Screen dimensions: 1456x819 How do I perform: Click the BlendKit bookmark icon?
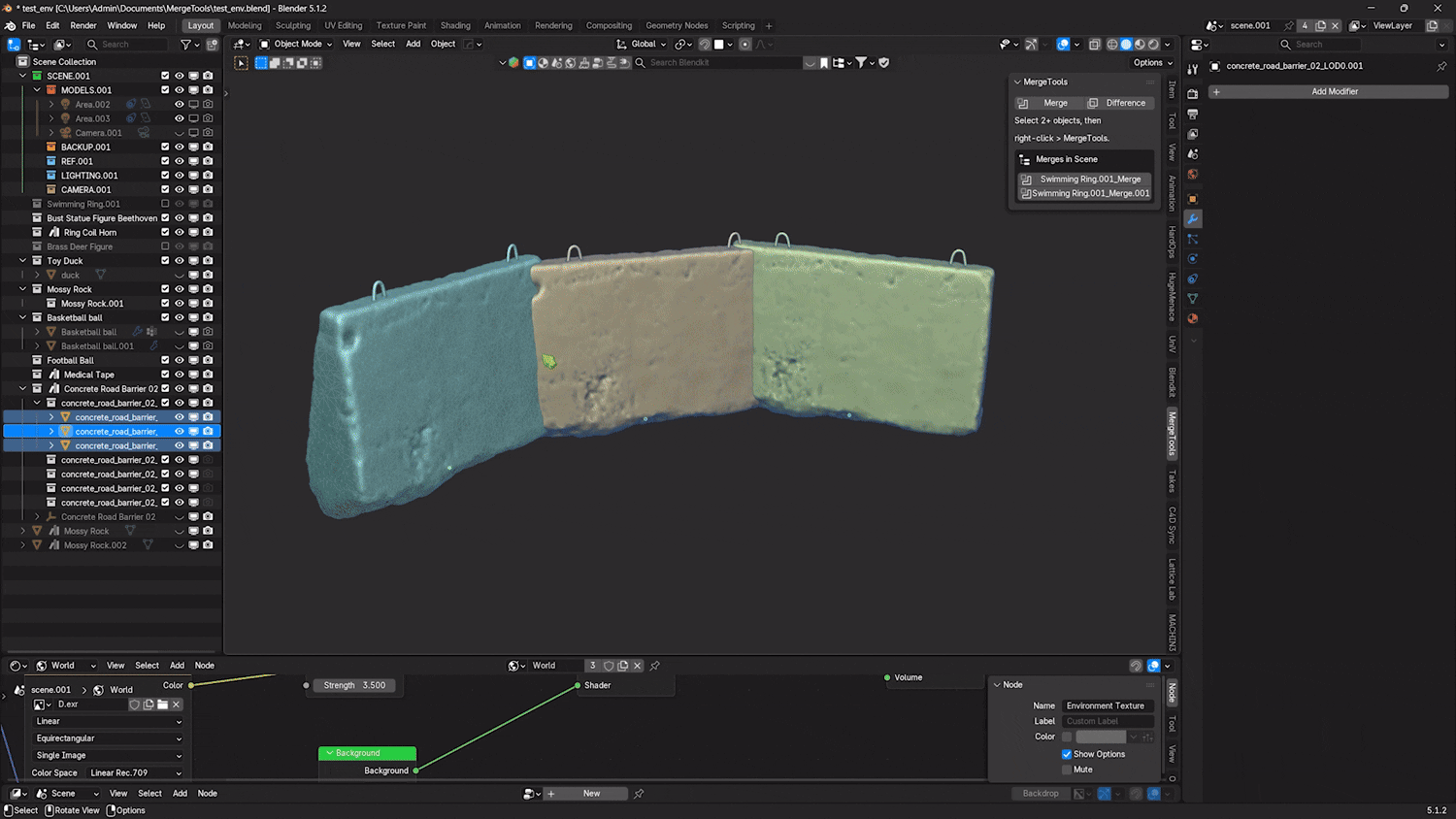[x=824, y=63]
